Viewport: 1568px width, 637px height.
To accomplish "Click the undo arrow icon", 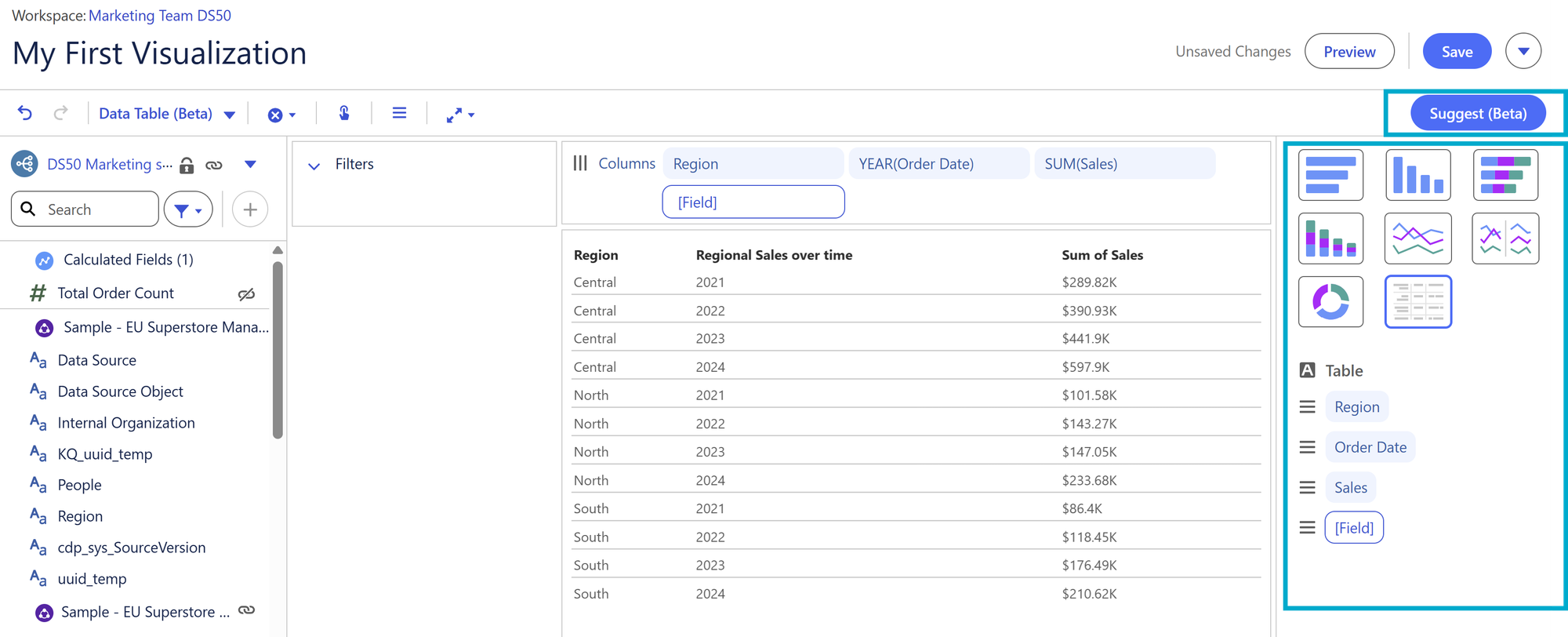I will tap(25, 113).
